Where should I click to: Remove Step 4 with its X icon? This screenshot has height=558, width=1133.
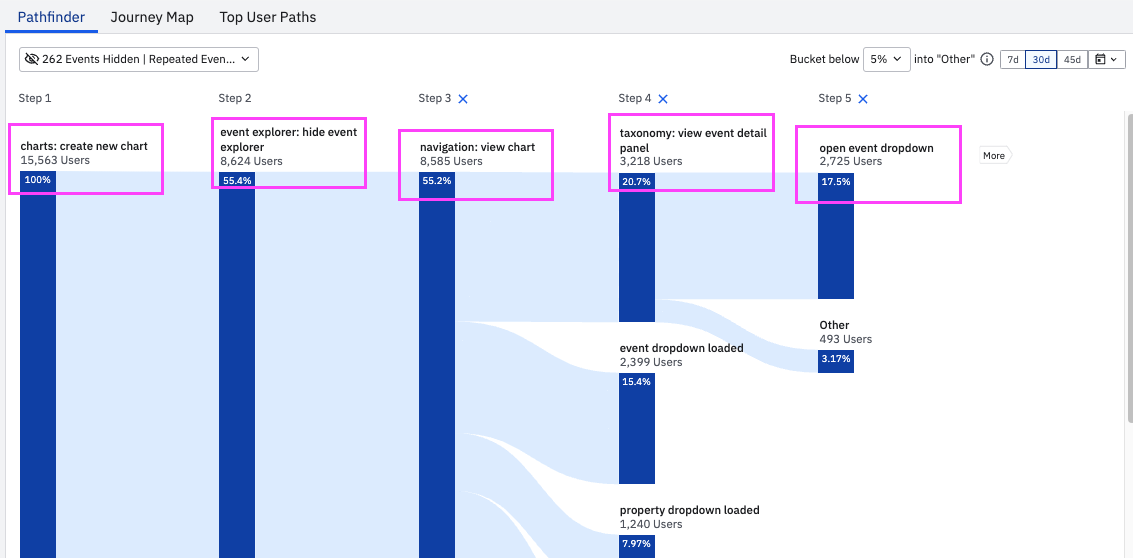(663, 99)
